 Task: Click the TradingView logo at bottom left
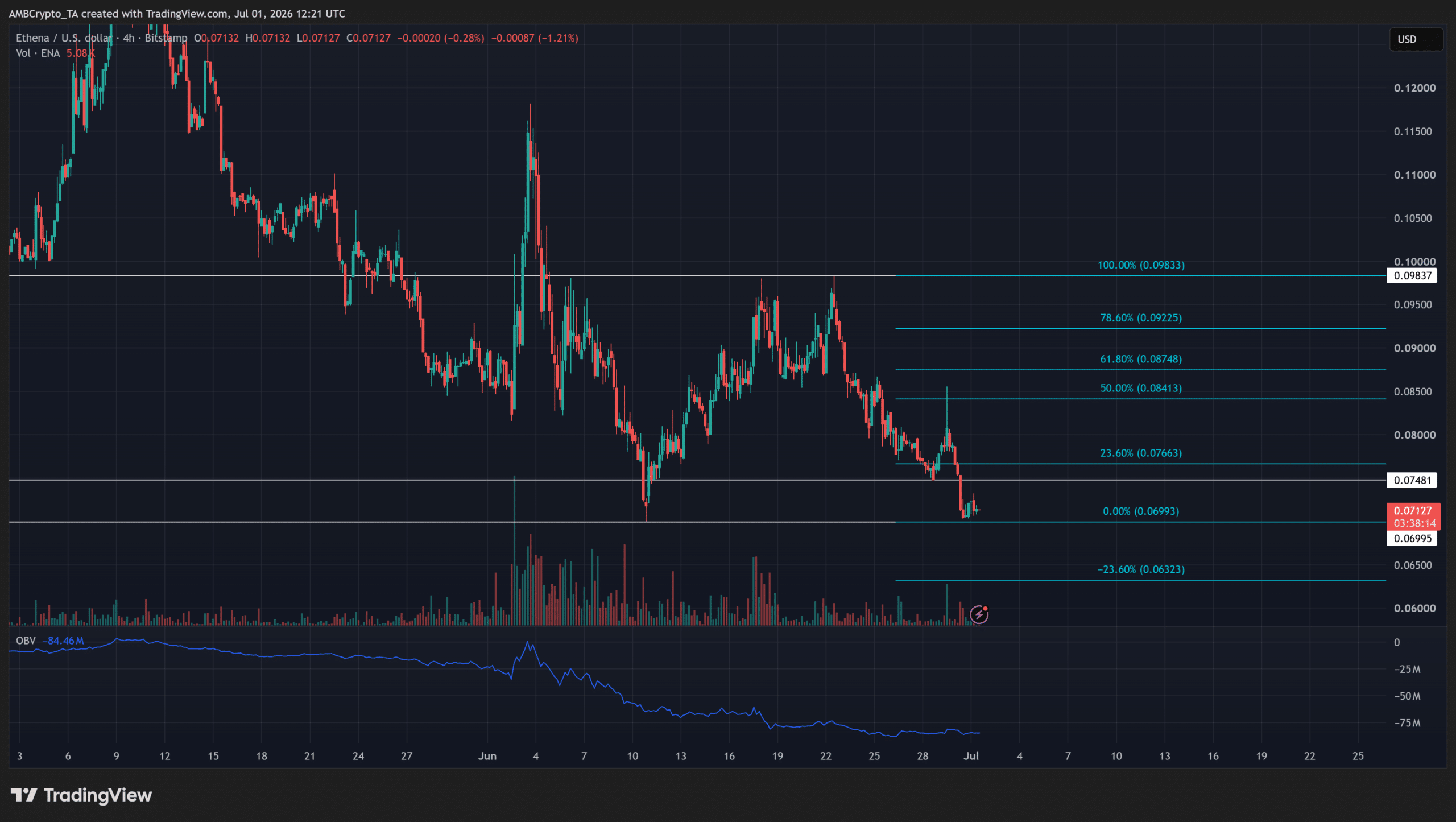point(81,795)
